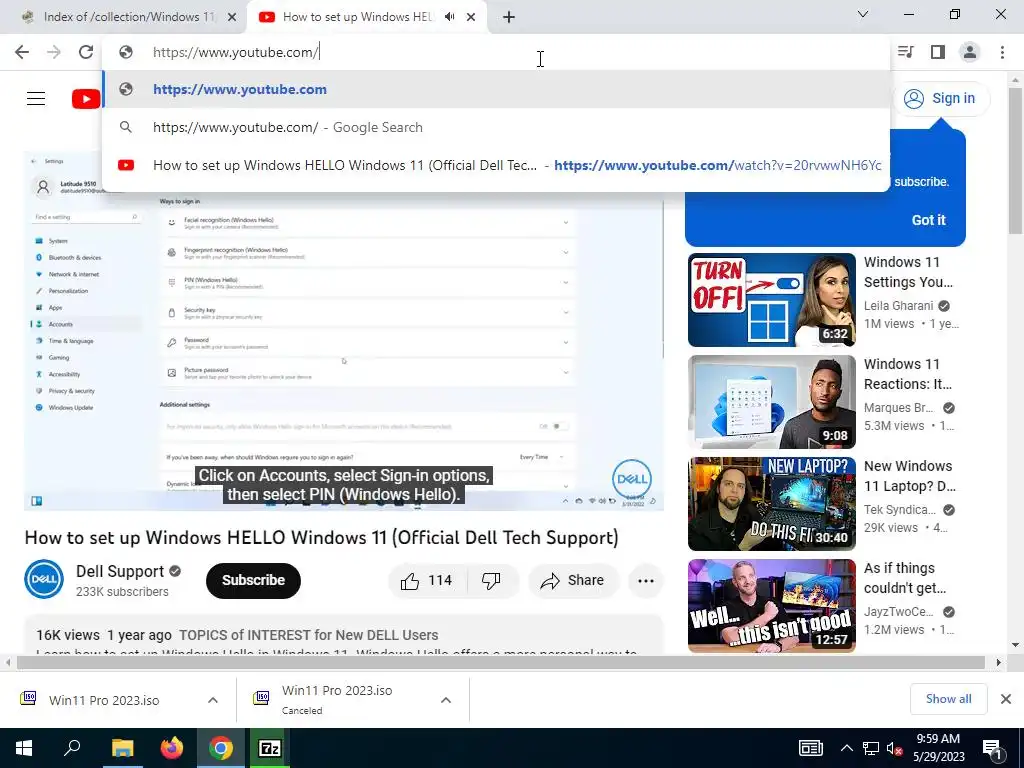This screenshot has width=1024, height=768.
Task: Dislike the video with thumbs down
Action: (491, 581)
